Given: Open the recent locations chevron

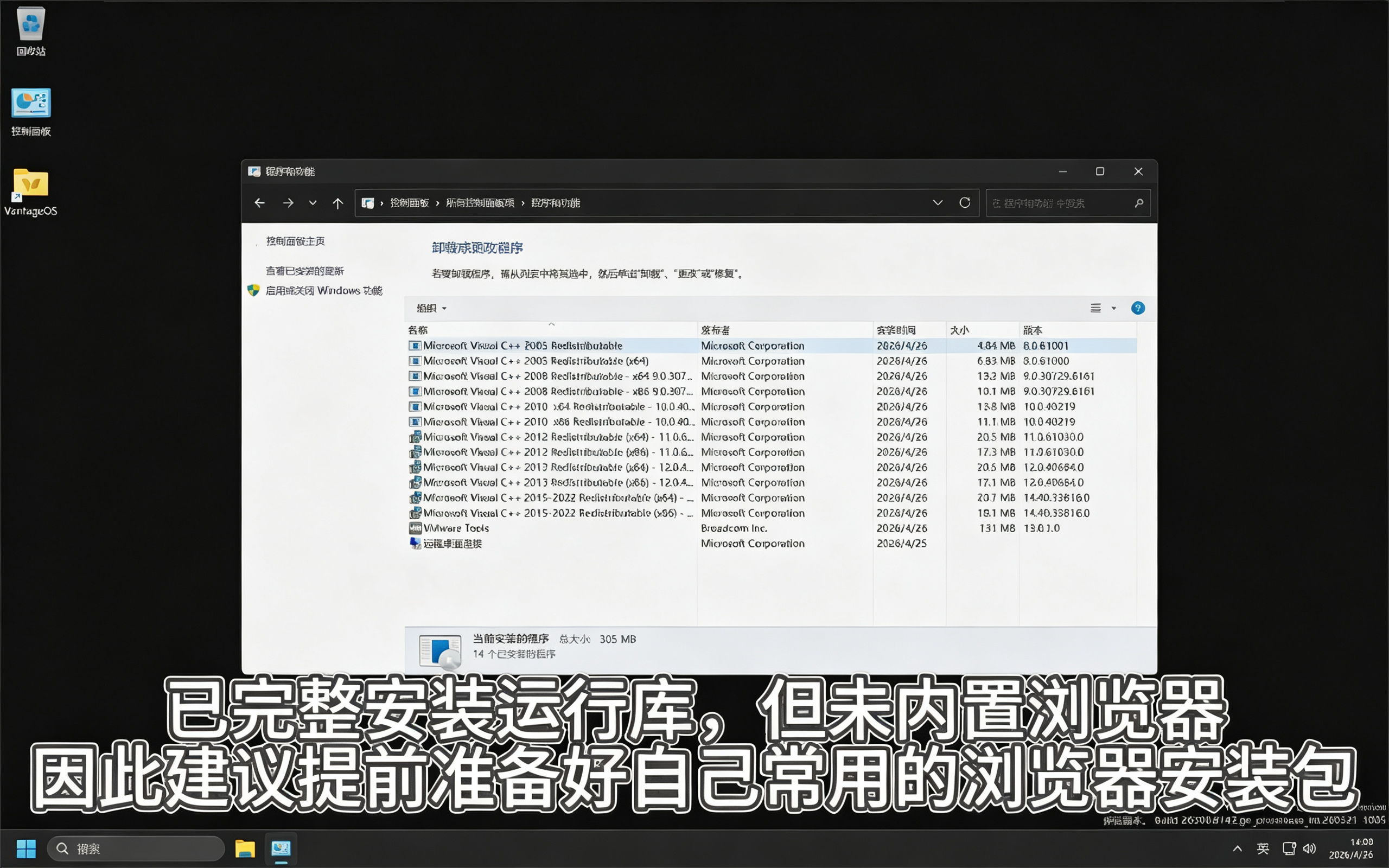Looking at the screenshot, I should [x=313, y=203].
